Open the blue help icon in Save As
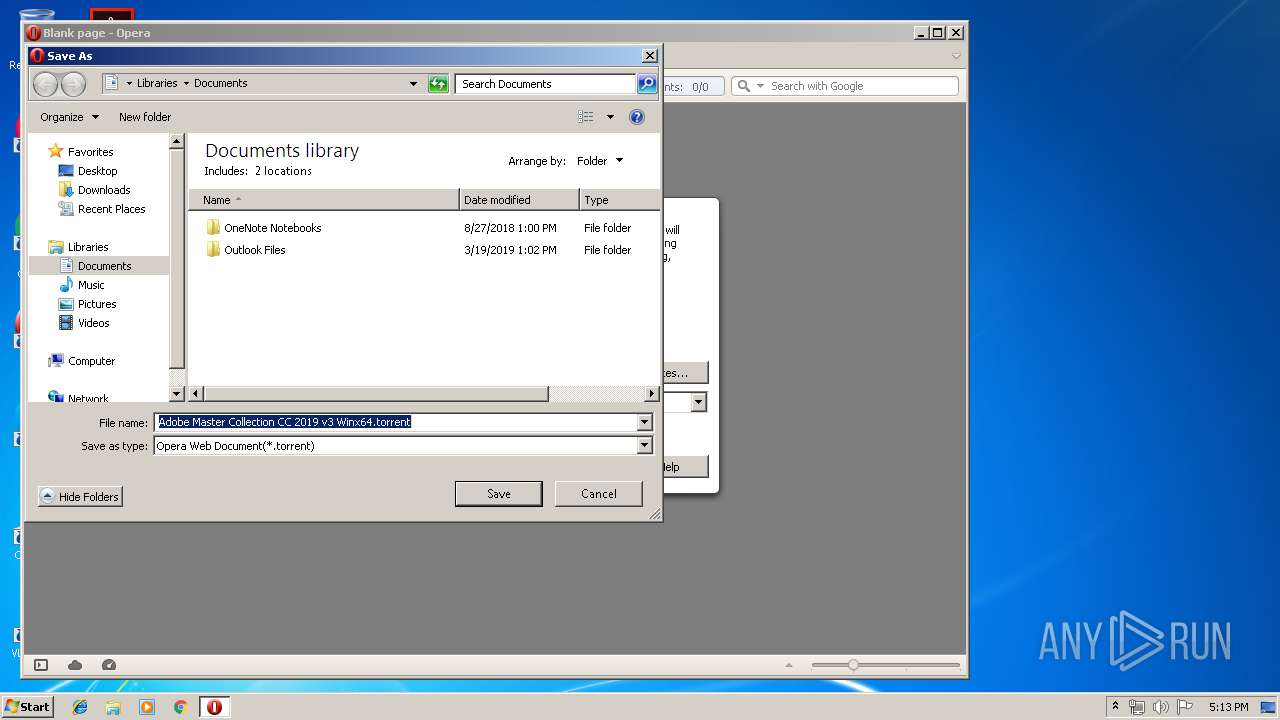The image size is (1280, 720). coord(637,117)
